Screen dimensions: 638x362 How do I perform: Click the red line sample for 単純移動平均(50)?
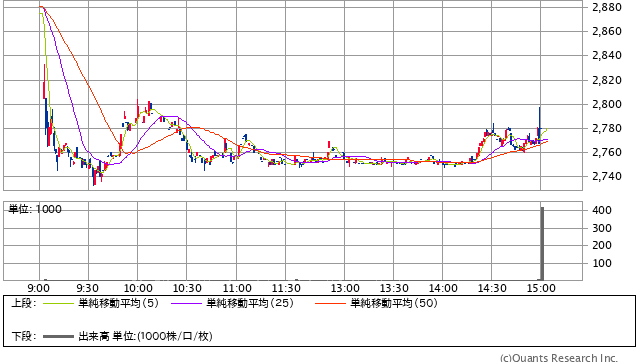click(330, 303)
